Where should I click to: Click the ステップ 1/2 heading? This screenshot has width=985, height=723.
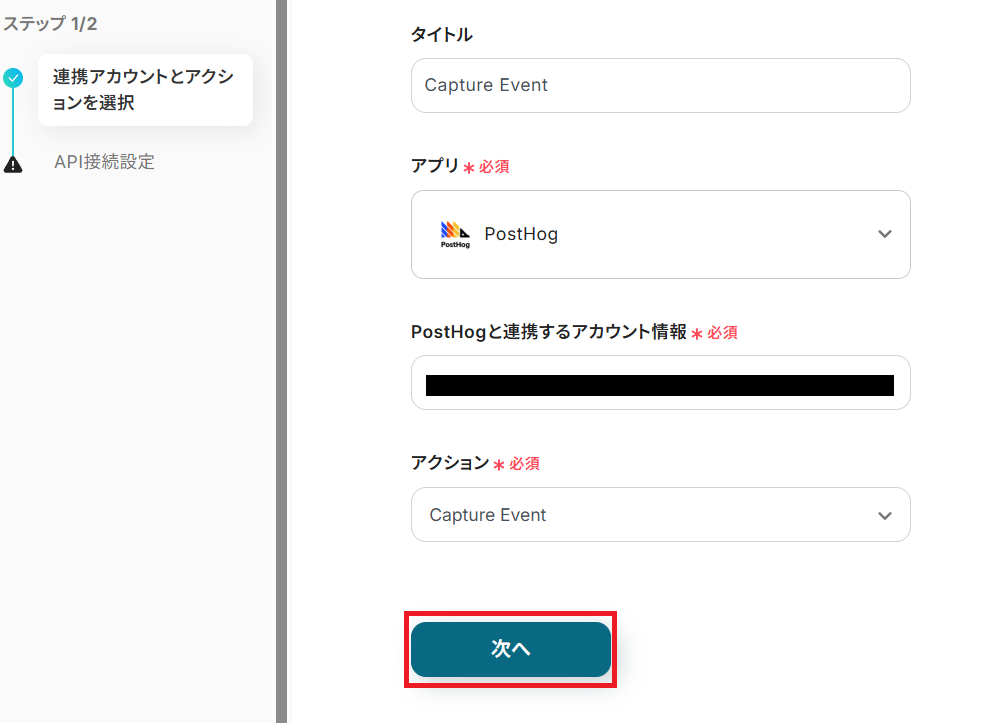click(x=48, y=23)
